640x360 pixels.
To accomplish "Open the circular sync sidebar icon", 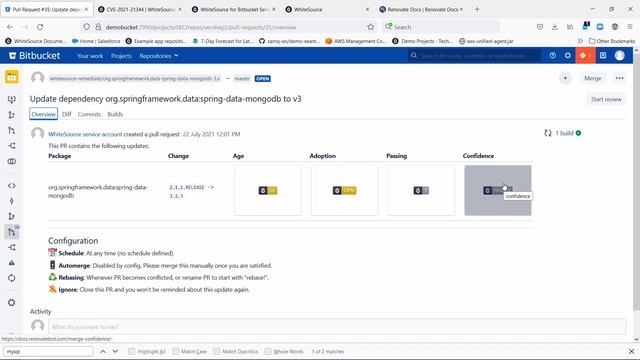I will coord(11,278).
